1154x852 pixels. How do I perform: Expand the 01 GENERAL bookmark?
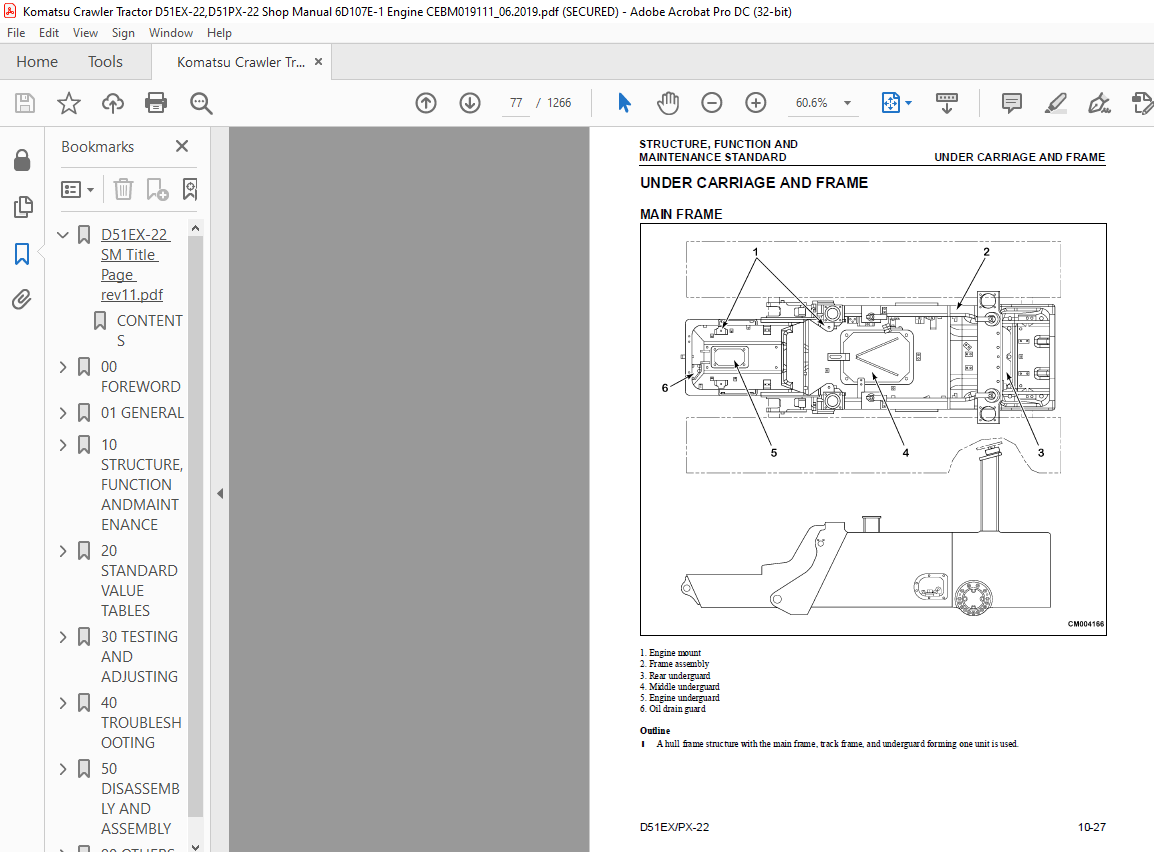tap(63, 413)
